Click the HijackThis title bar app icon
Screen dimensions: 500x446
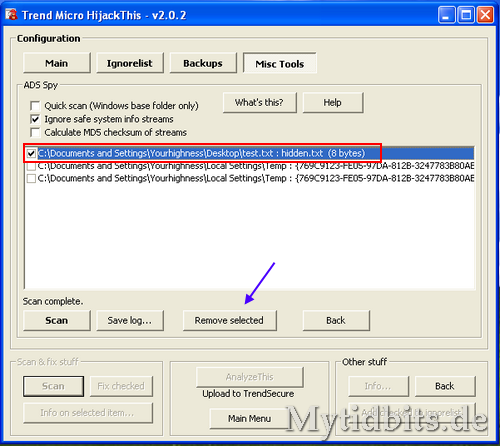click(x=11, y=15)
